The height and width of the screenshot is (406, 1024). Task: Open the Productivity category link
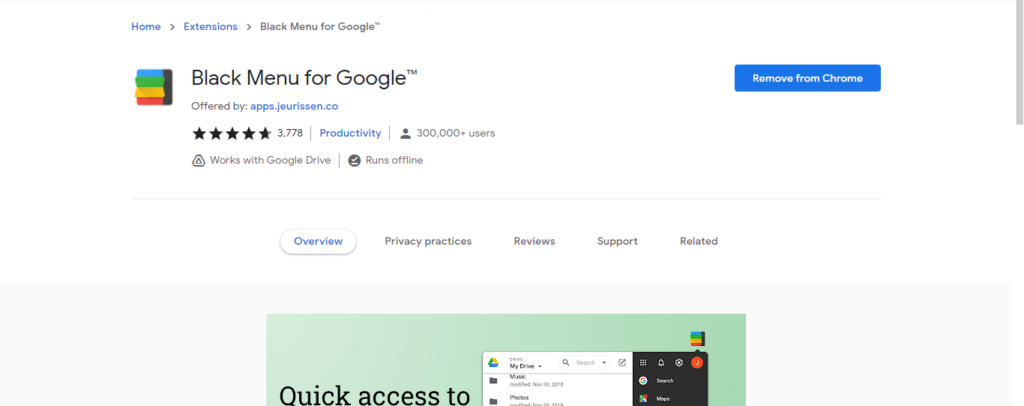350,133
